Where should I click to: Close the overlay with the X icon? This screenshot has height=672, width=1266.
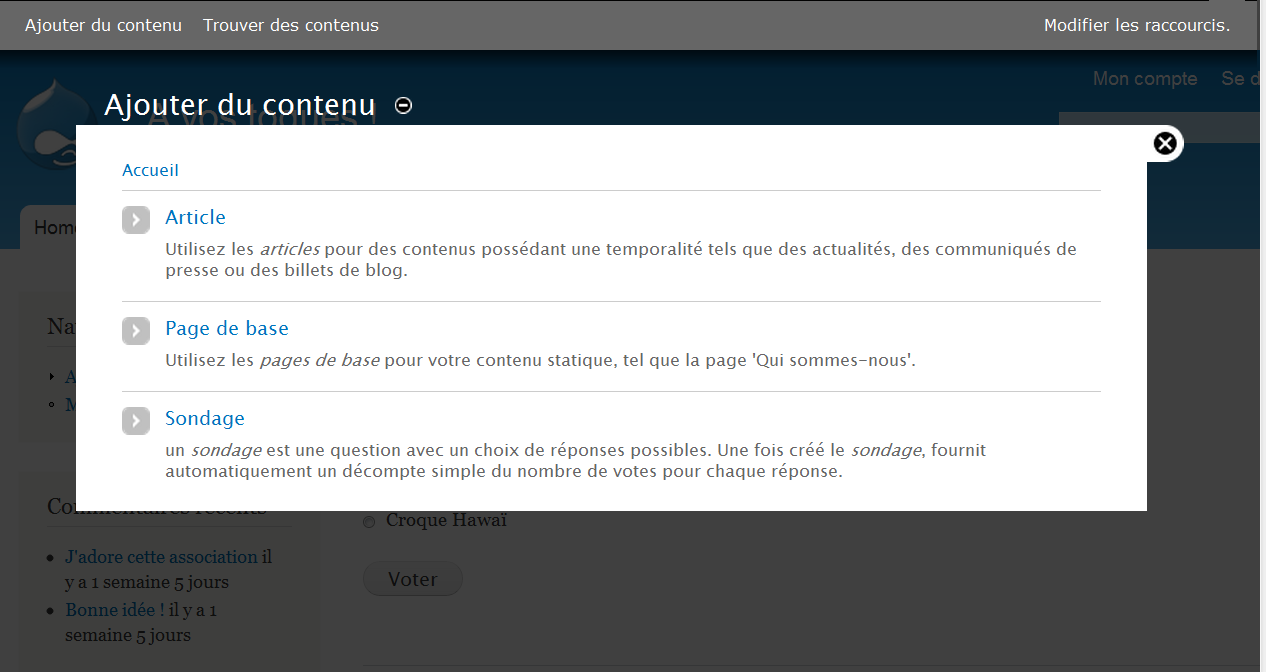click(1165, 144)
